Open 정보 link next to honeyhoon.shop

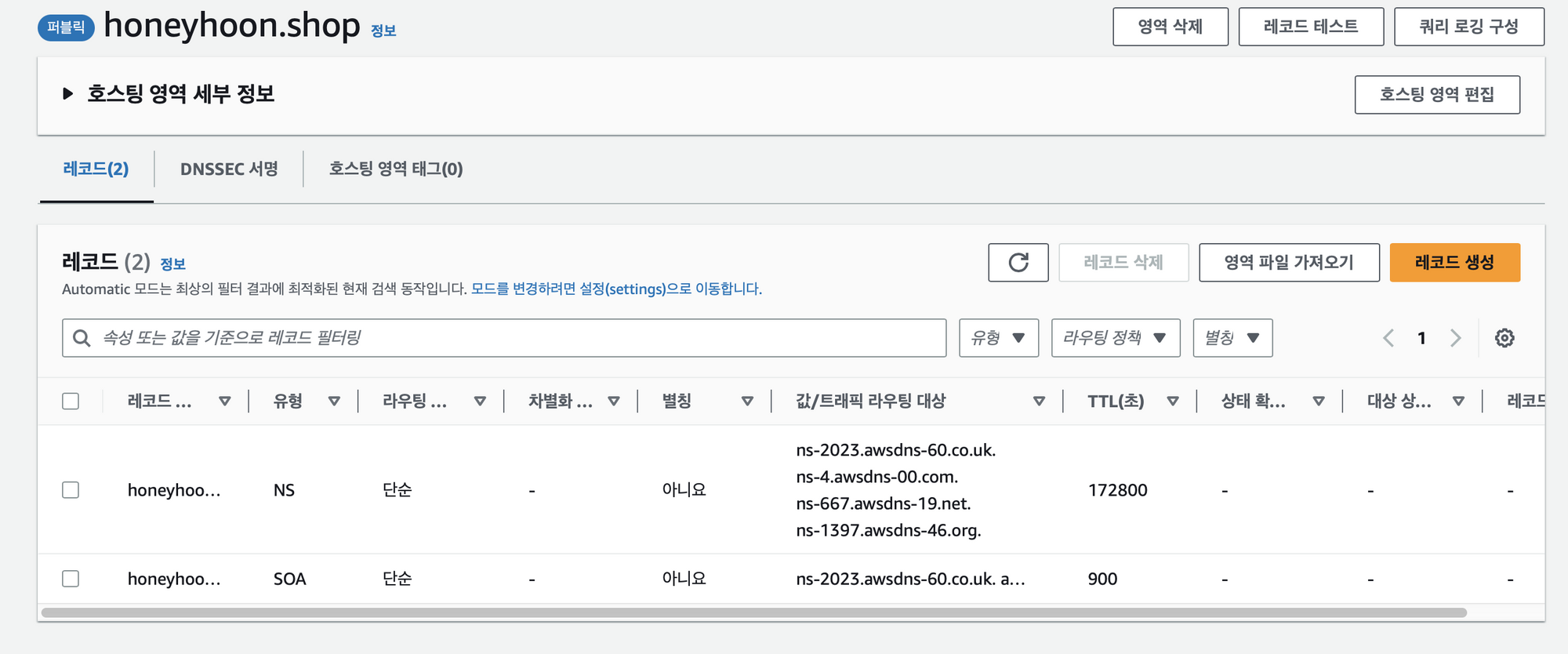click(383, 31)
